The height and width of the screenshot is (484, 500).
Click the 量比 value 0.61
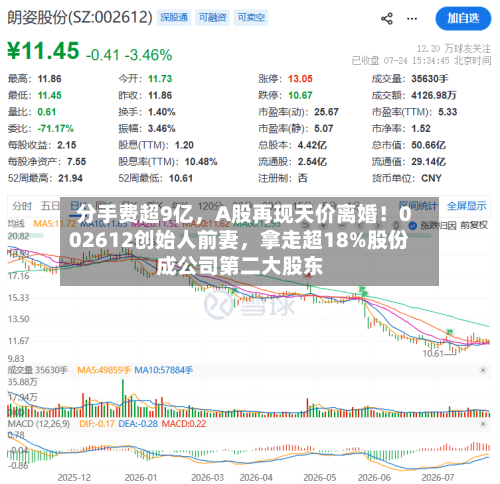(47, 112)
